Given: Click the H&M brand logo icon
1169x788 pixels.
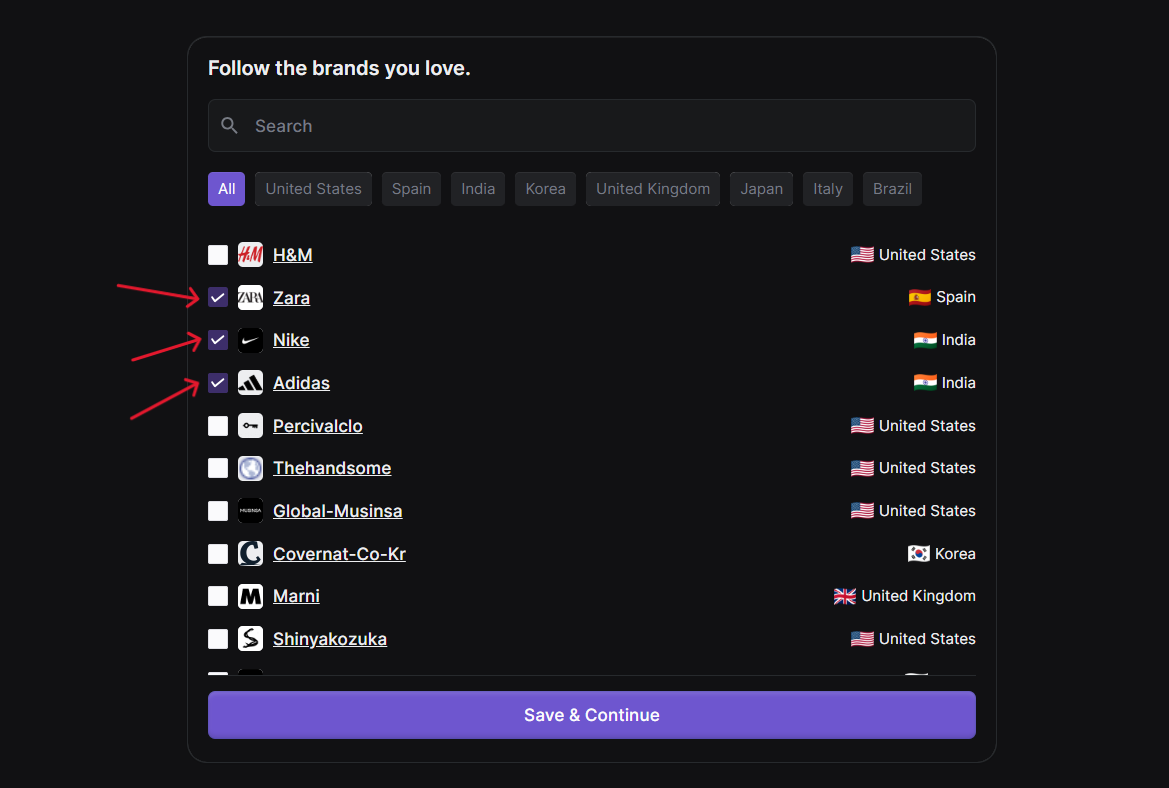Looking at the screenshot, I should (250, 255).
